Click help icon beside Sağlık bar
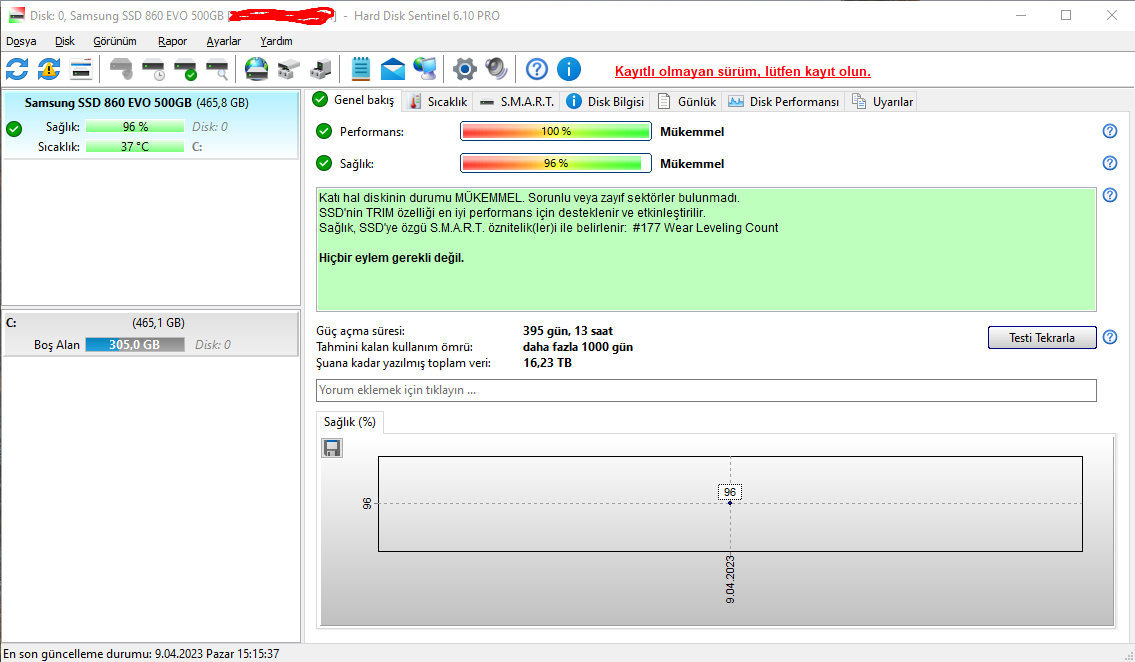This screenshot has height=662, width=1135. coord(1110,163)
